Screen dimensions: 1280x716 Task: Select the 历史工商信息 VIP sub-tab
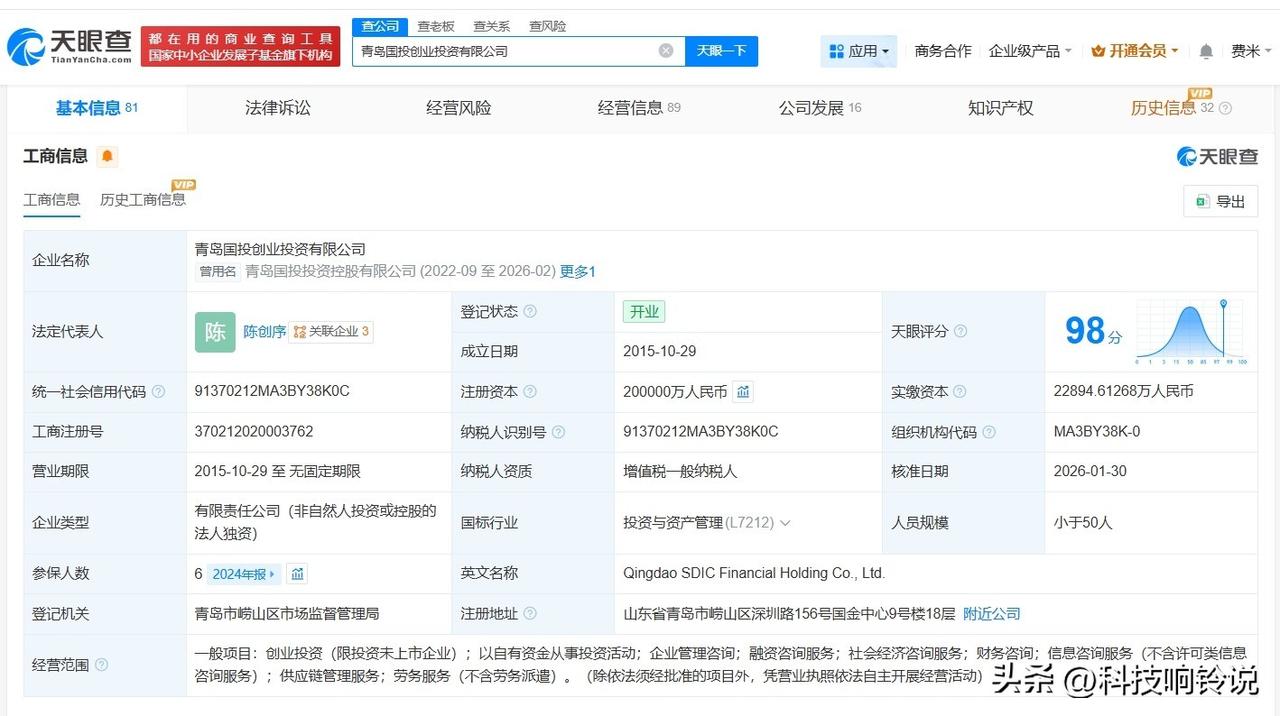coord(143,199)
